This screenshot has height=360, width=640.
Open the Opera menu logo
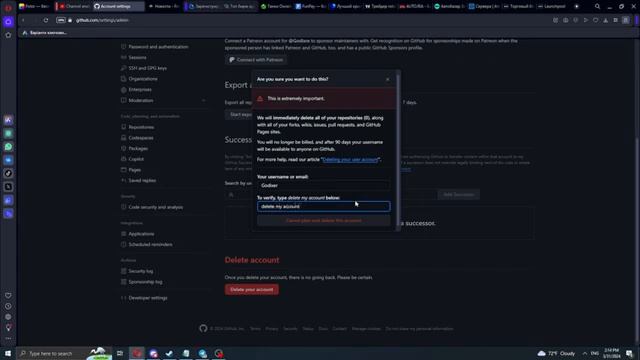tap(8, 8)
